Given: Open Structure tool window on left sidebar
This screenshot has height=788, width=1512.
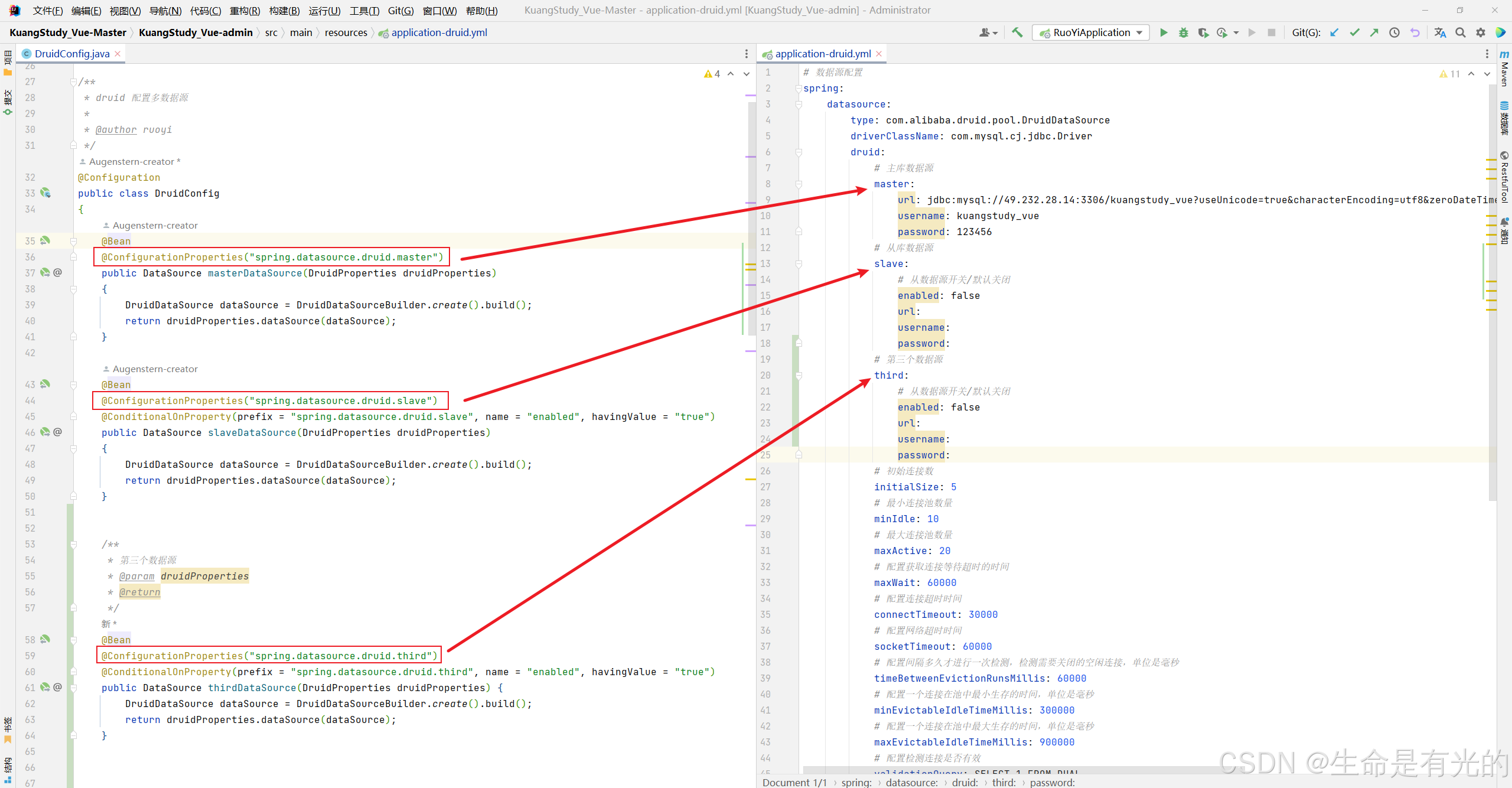Looking at the screenshot, I should click(x=8, y=770).
